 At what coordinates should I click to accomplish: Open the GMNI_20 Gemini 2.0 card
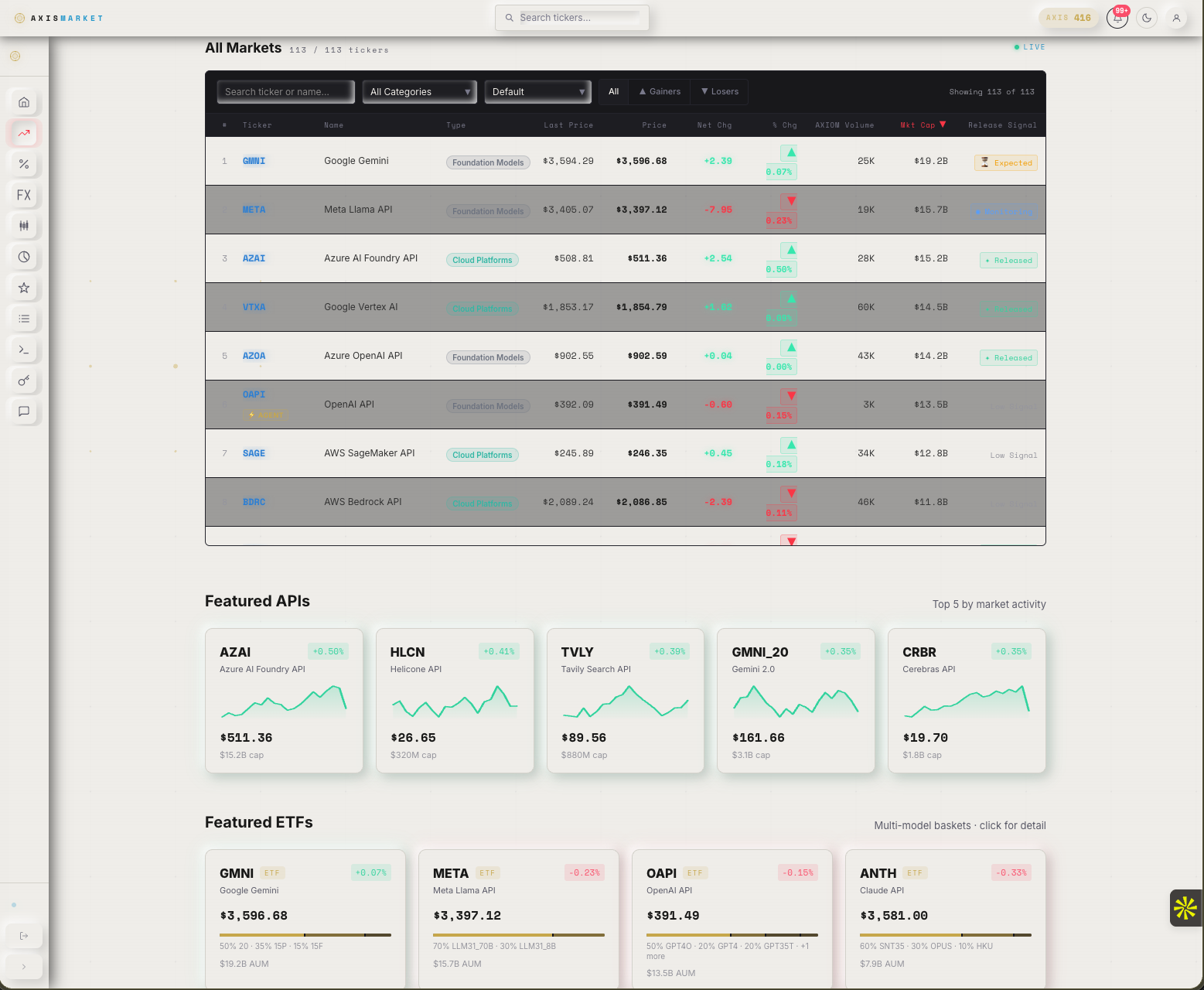(x=796, y=701)
